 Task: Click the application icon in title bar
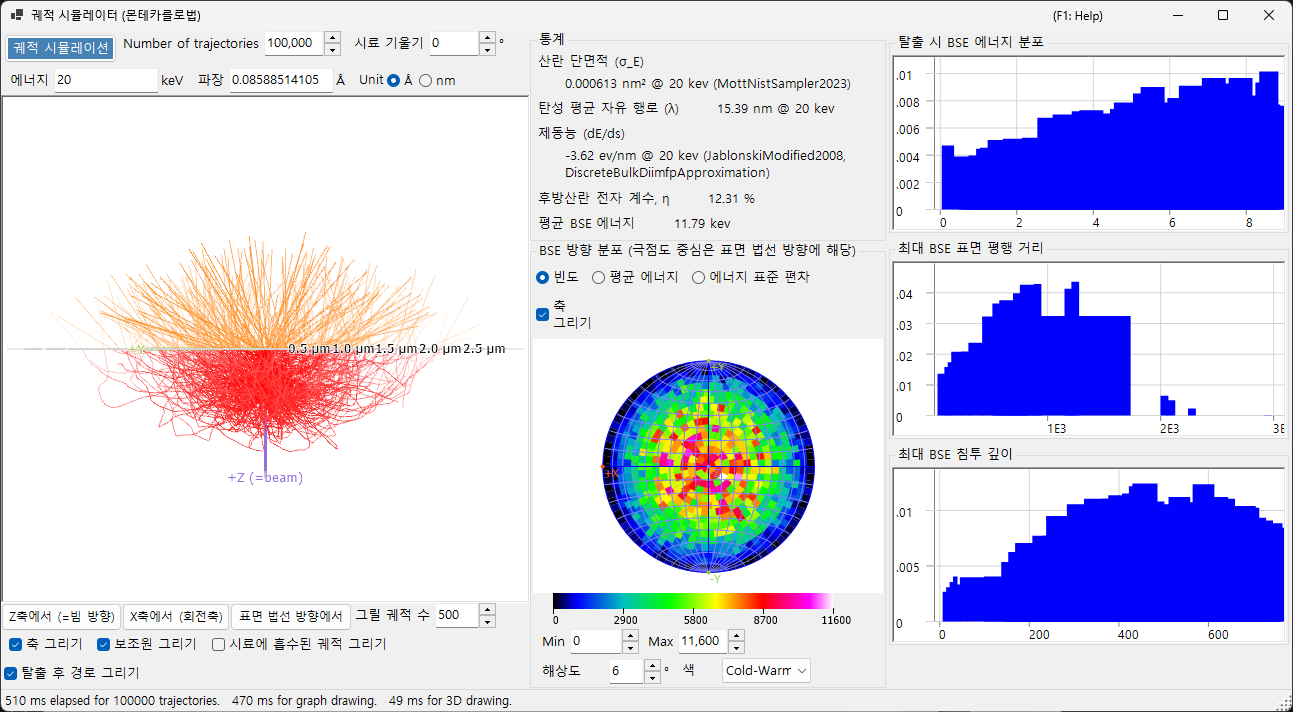point(16,15)
